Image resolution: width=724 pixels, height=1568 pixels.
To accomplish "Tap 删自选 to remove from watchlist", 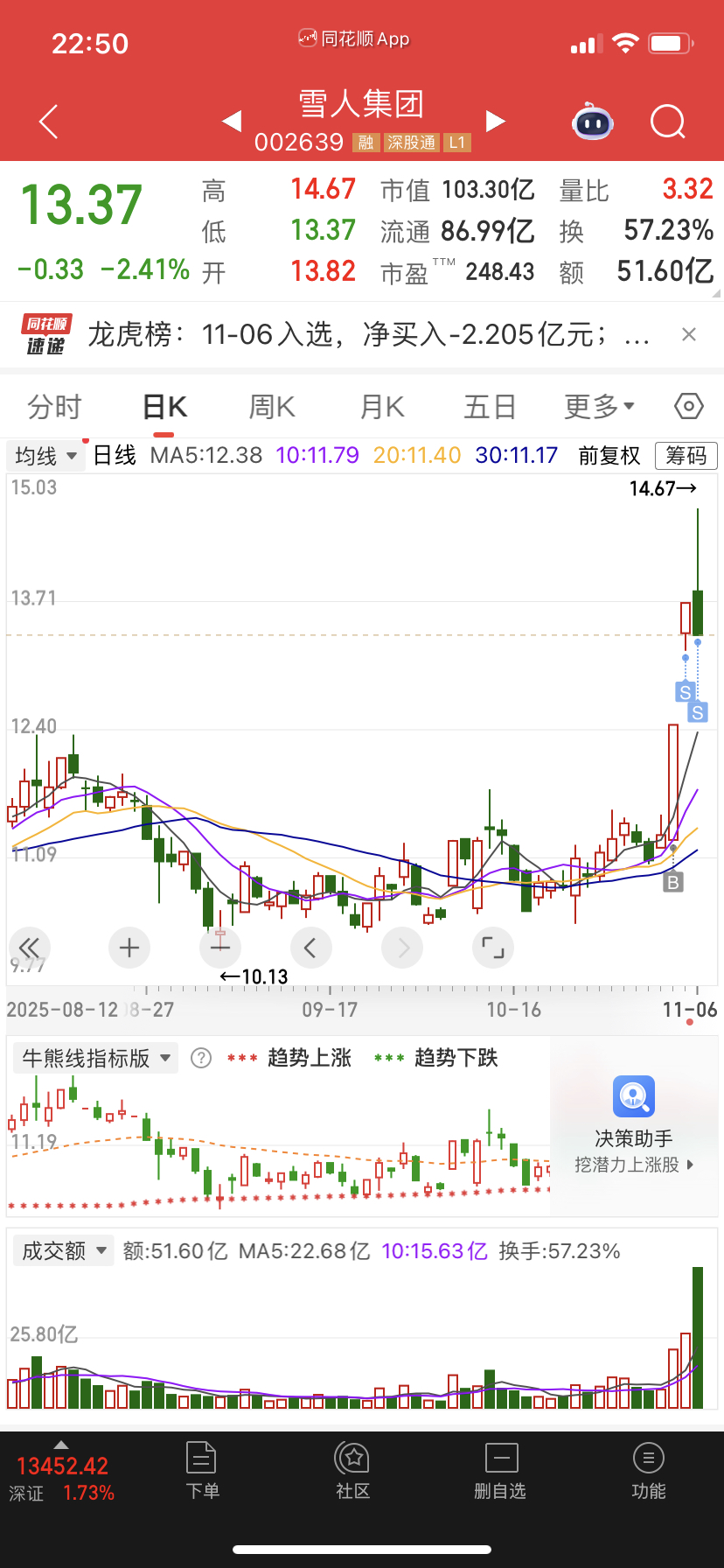I will point(501,1471).
